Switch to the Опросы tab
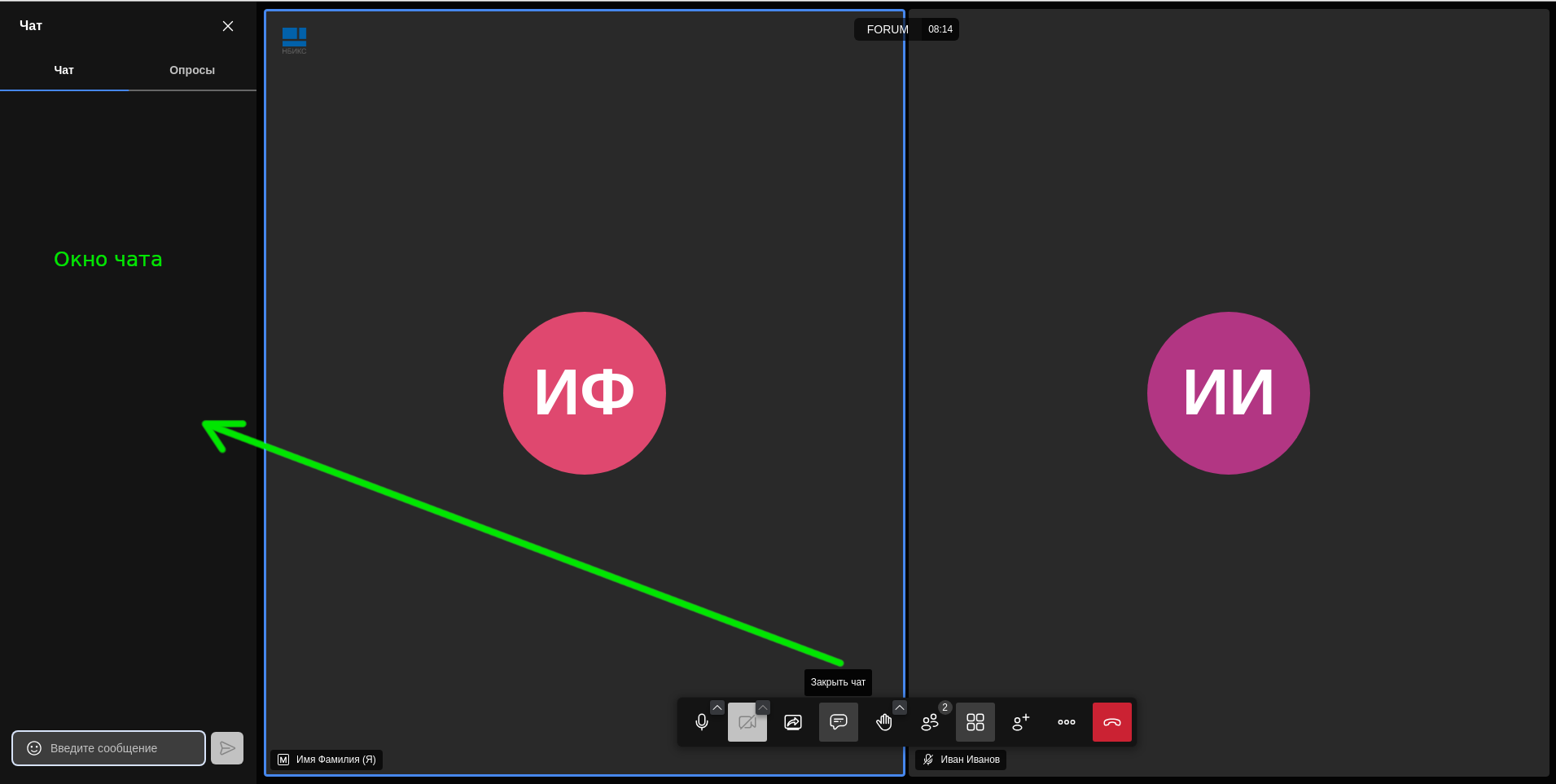Image resolution: width=1556 pixels, height=784 pixels. (192, 70)
